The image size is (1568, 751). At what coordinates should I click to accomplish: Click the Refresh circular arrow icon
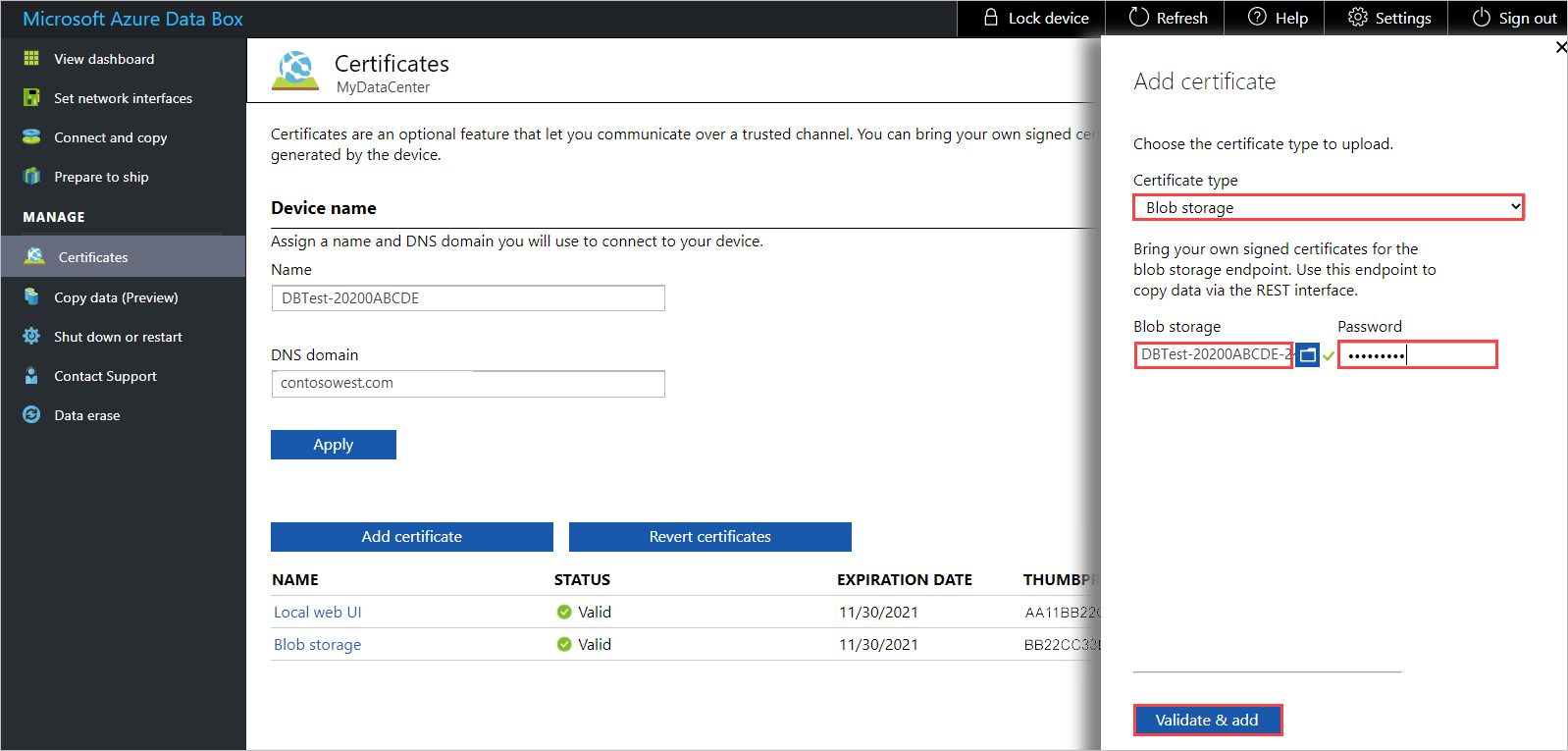tap(1138, 18)
